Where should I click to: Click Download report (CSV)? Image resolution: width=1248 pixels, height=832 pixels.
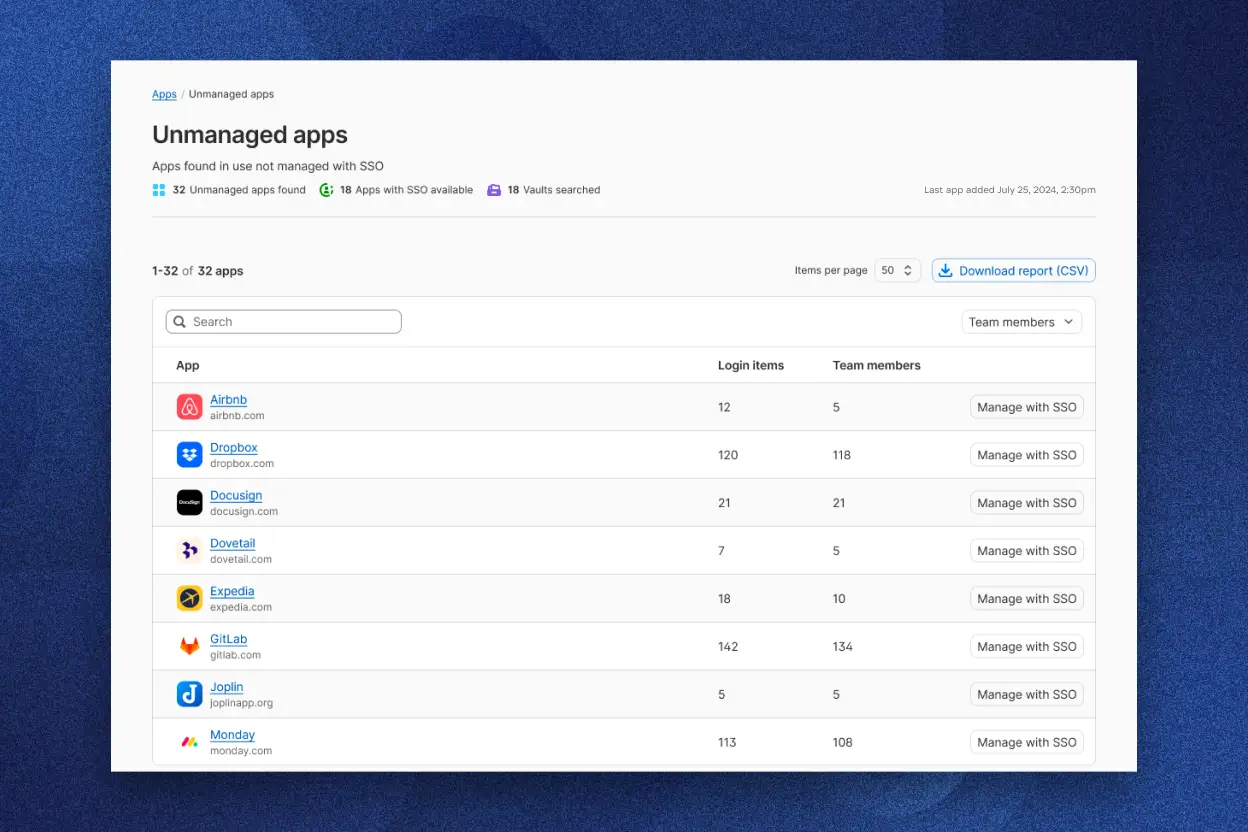pyautogui.click(x=1013, y=270)
